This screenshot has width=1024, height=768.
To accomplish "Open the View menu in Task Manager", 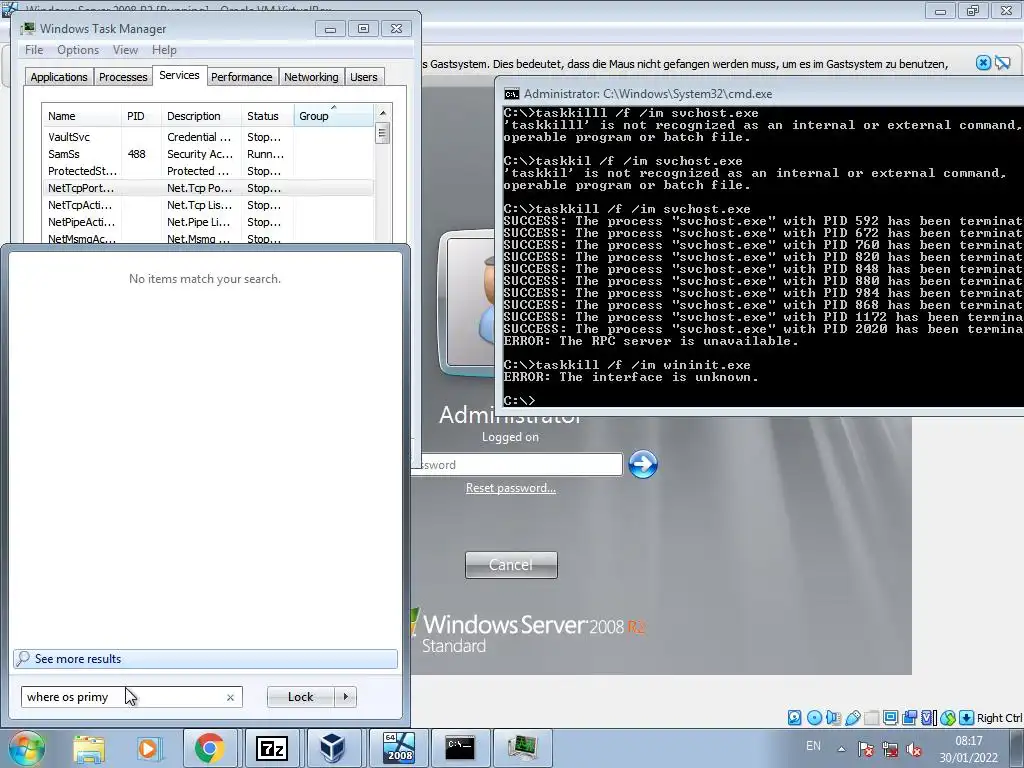I will 125,50.
